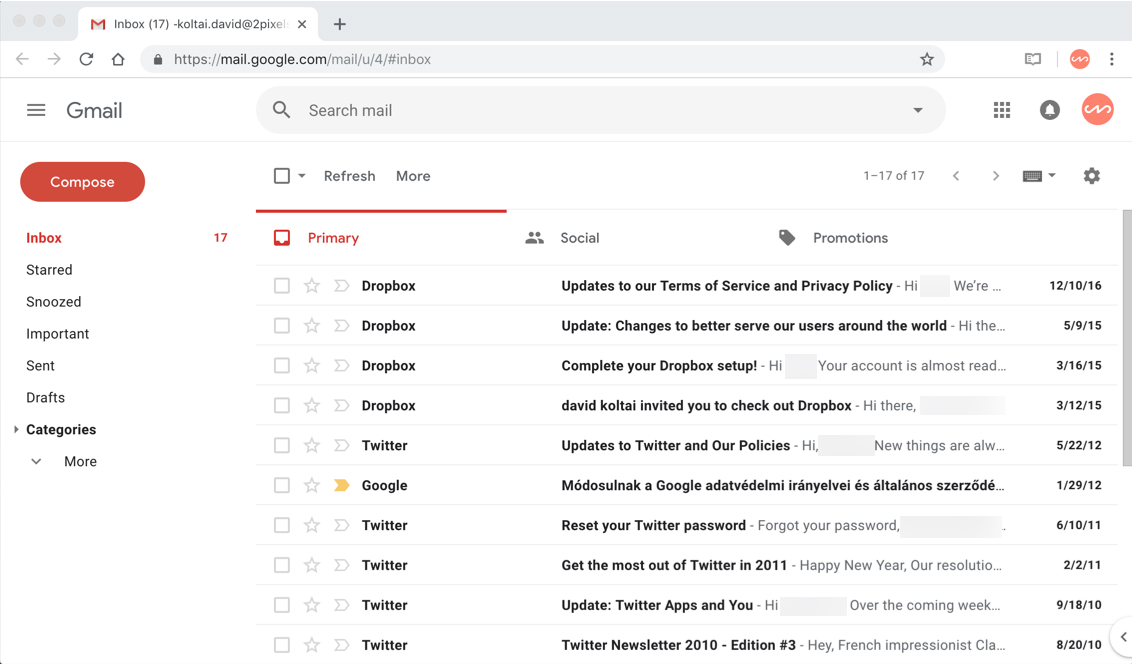The image size is (1133, 664).
Task: Open the Drafts folder
Action: coord(45,397)
